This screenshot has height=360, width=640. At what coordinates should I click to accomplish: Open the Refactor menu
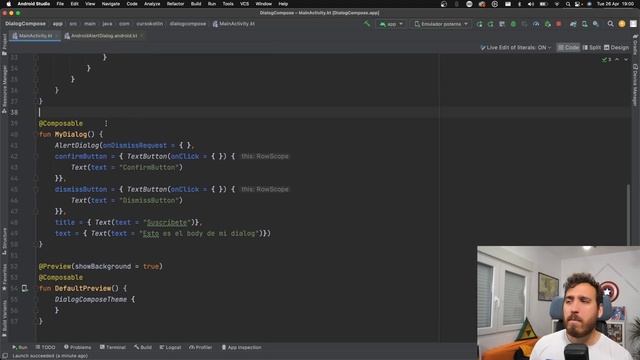click(x=175, y=4)
